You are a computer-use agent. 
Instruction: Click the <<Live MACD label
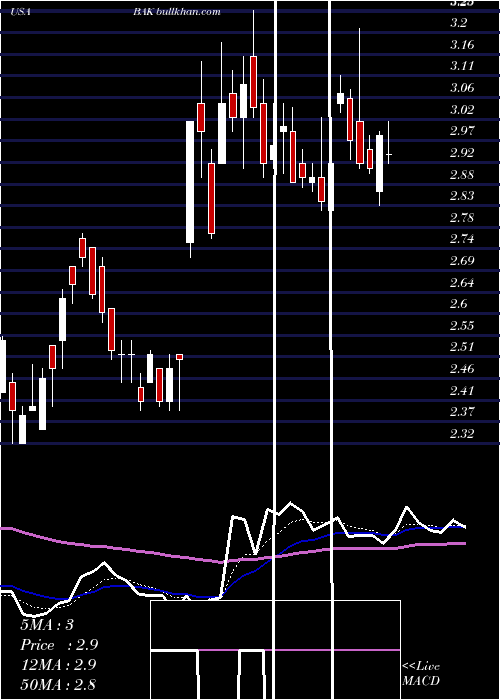[x=421, y=673]
